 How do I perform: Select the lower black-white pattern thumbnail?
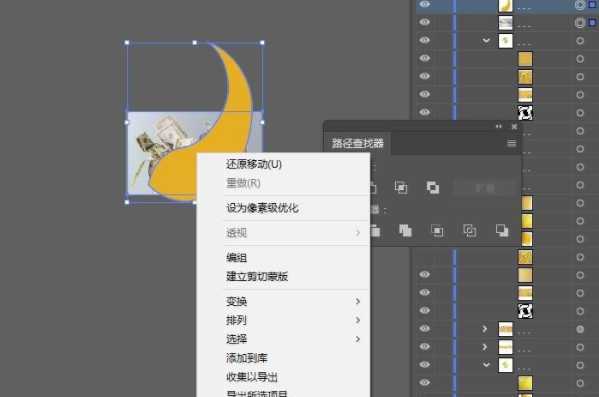point(525,311)
